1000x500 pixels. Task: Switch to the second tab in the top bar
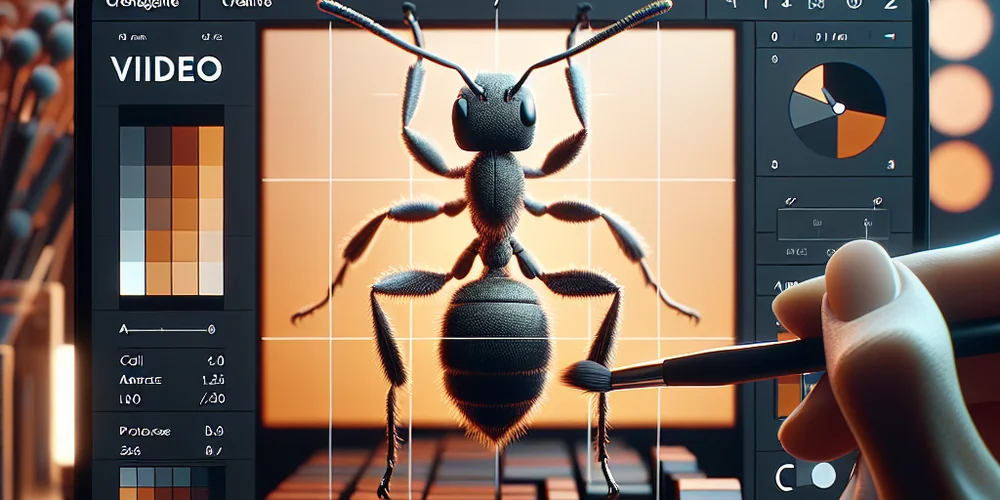(x=247, y=4)
